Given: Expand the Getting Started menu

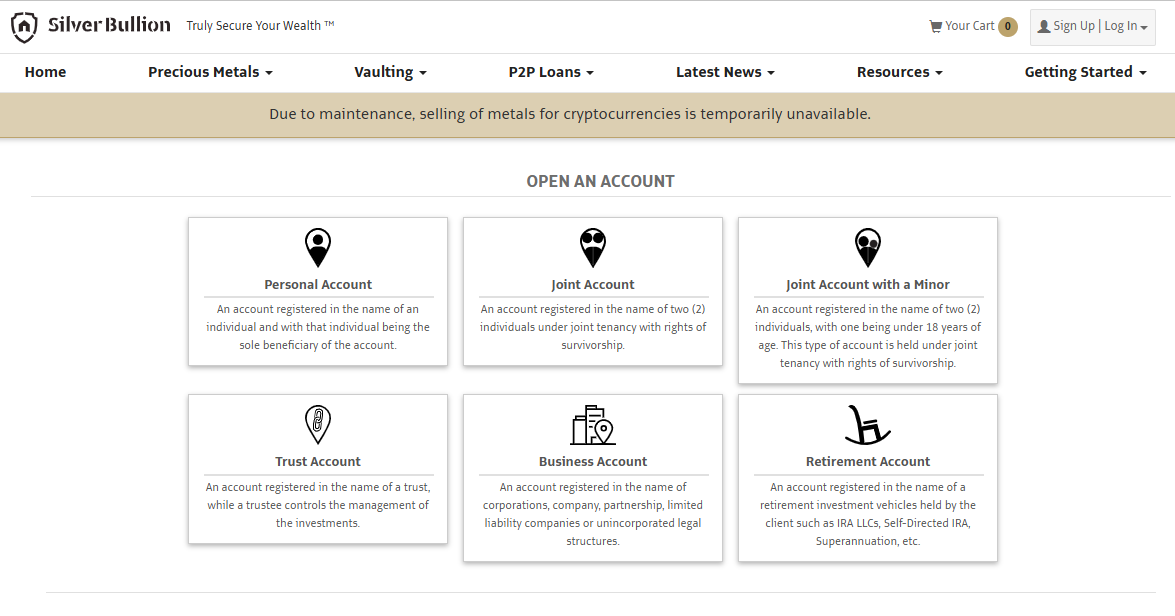Looking at the screenshot, I should click(1086, 72).
